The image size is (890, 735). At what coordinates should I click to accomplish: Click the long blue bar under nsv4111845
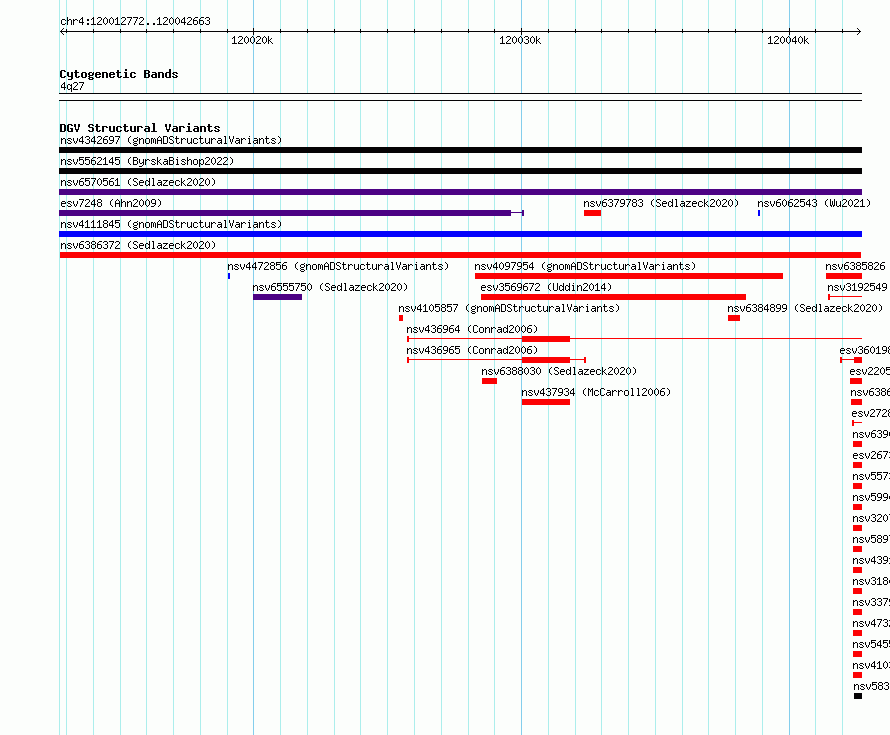460,234
